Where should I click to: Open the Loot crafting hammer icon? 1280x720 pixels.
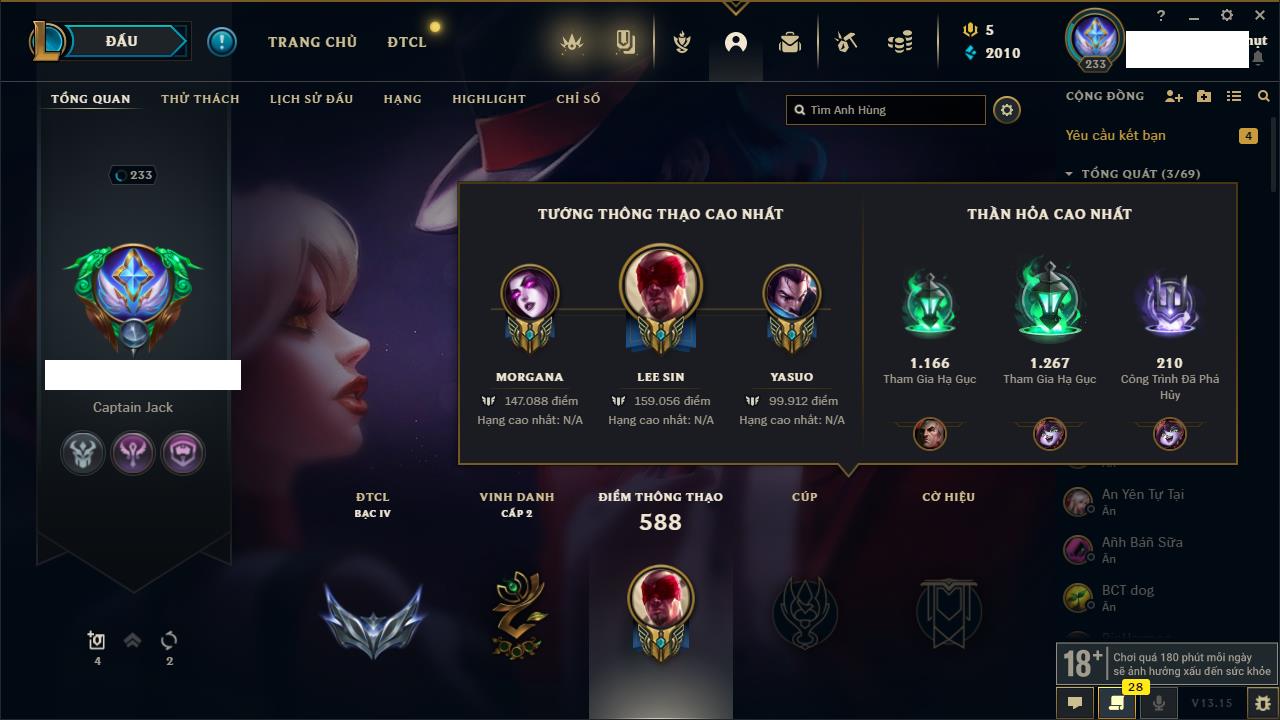click(846, 42)
